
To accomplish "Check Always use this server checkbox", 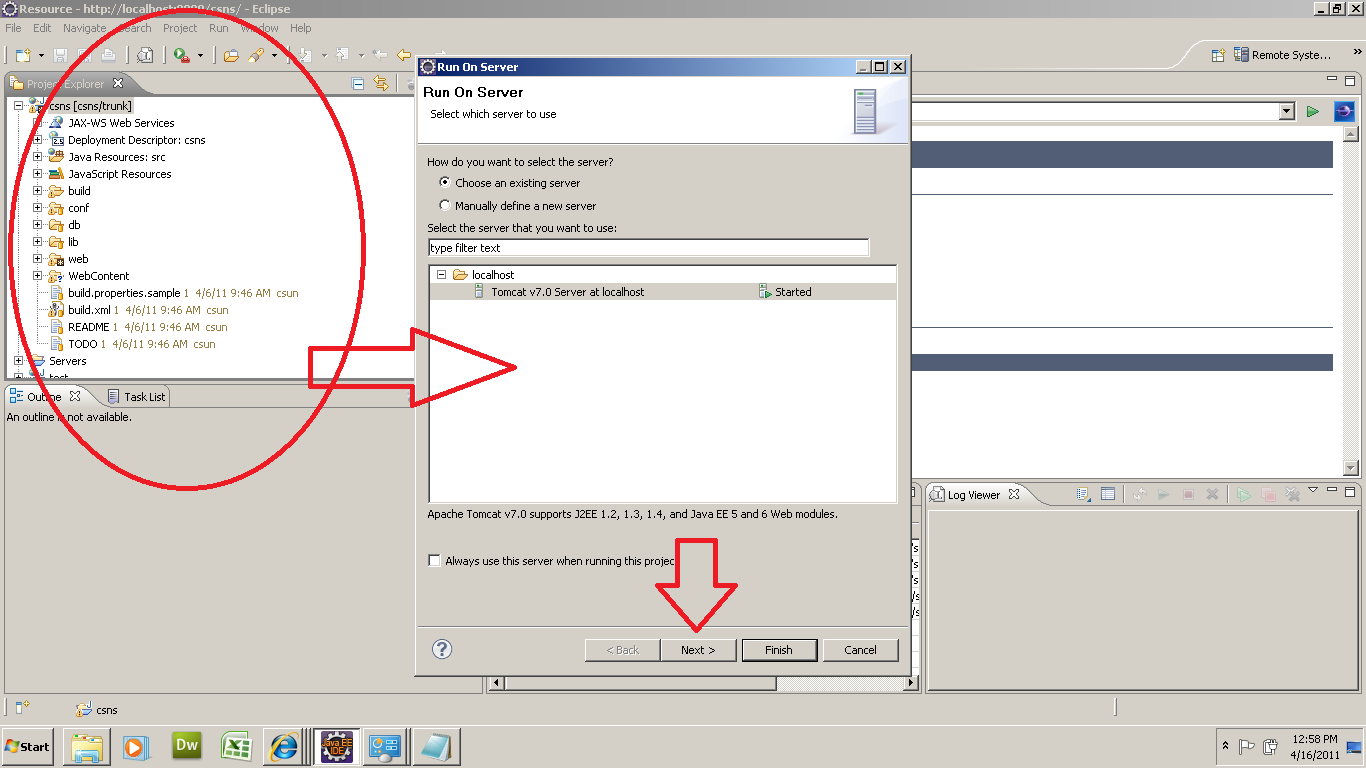I will point(434,561).
